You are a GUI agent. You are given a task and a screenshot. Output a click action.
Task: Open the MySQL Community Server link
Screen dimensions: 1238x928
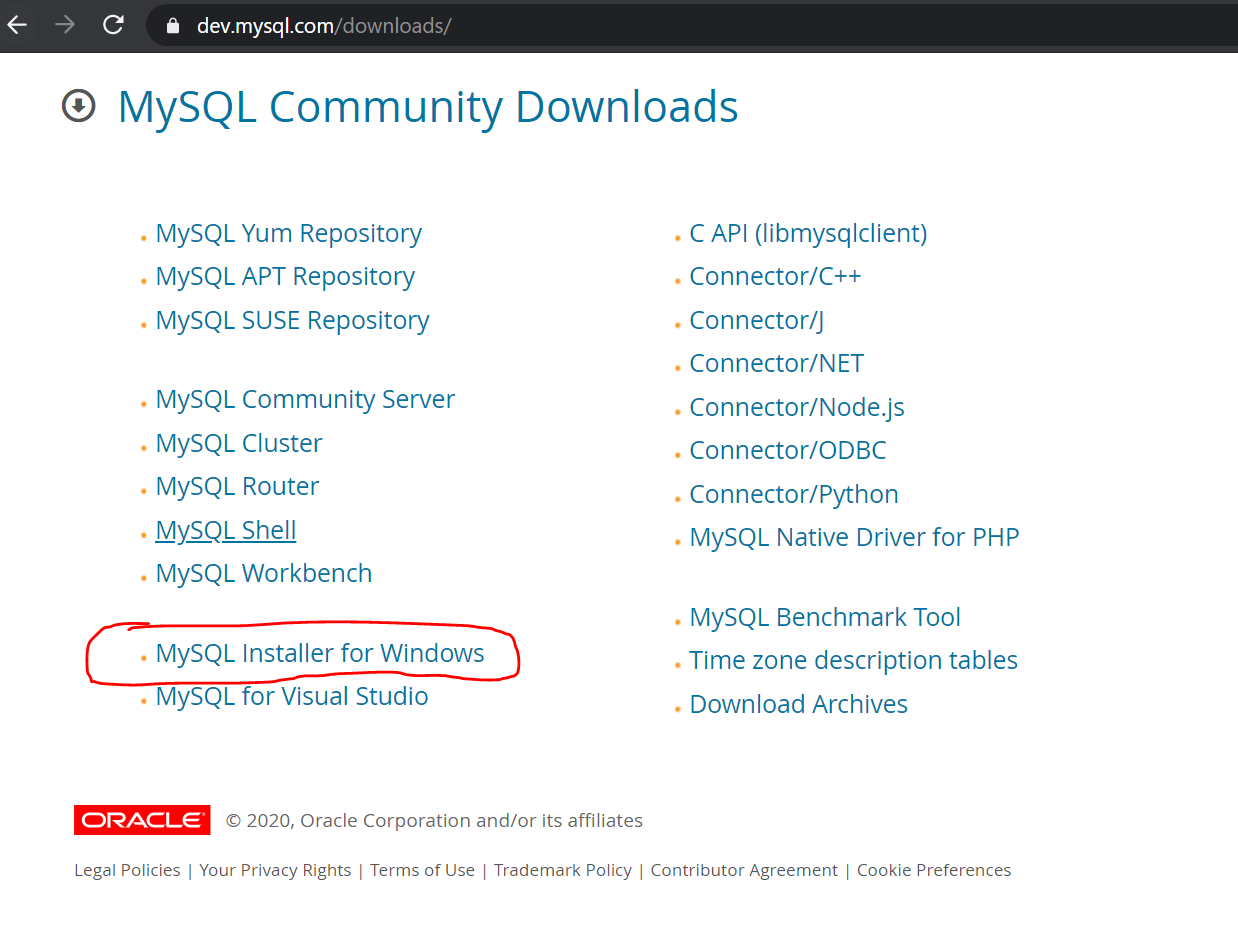305,400
